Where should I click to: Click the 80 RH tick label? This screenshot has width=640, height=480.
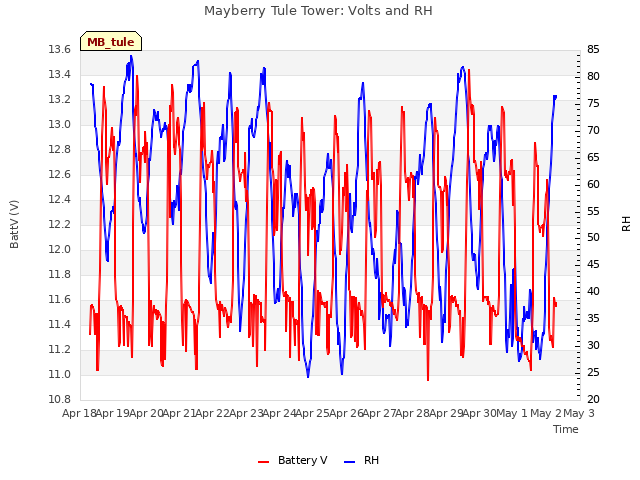[593, 77]
